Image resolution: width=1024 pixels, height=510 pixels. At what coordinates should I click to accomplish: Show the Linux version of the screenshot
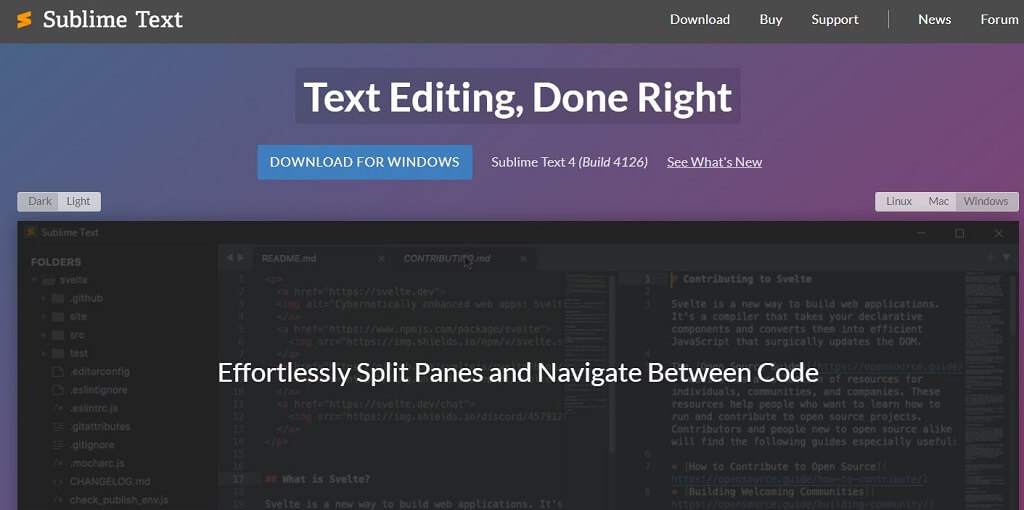point(899,201)
